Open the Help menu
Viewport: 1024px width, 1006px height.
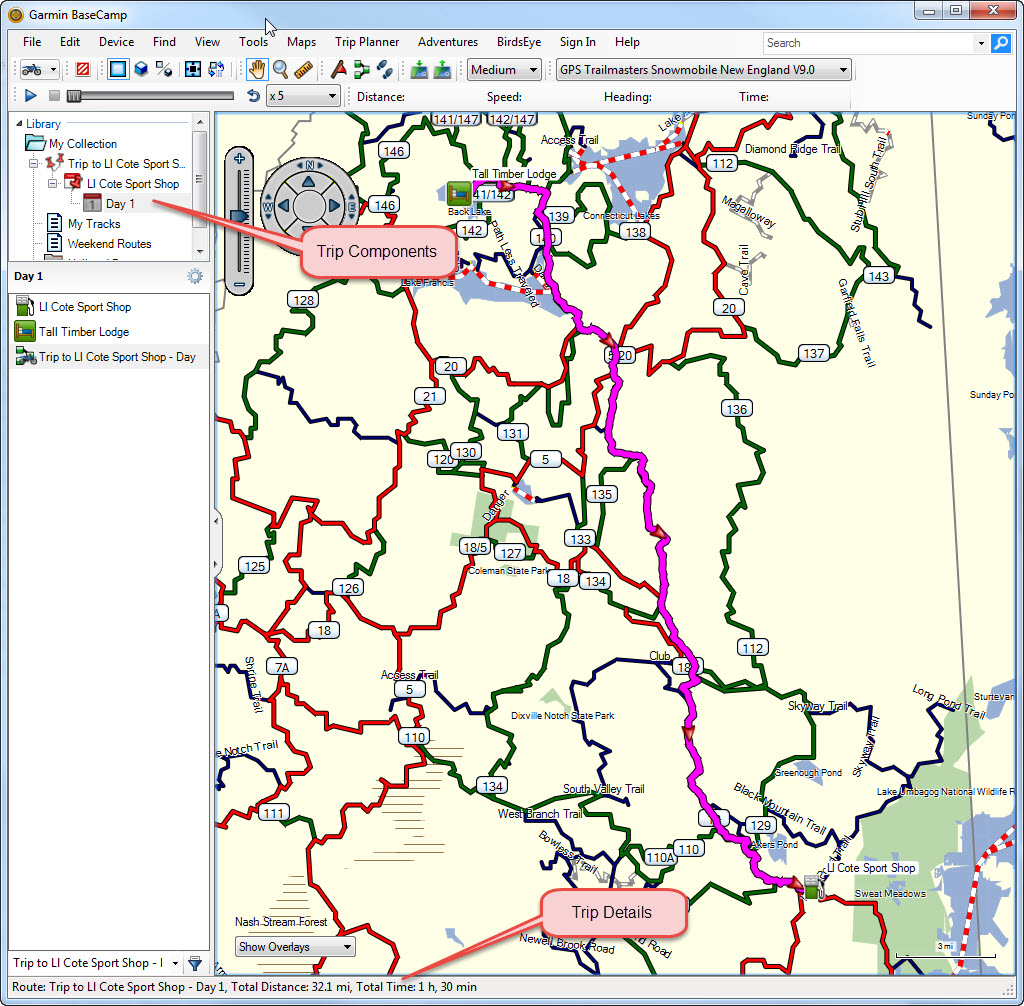point(627,42)
